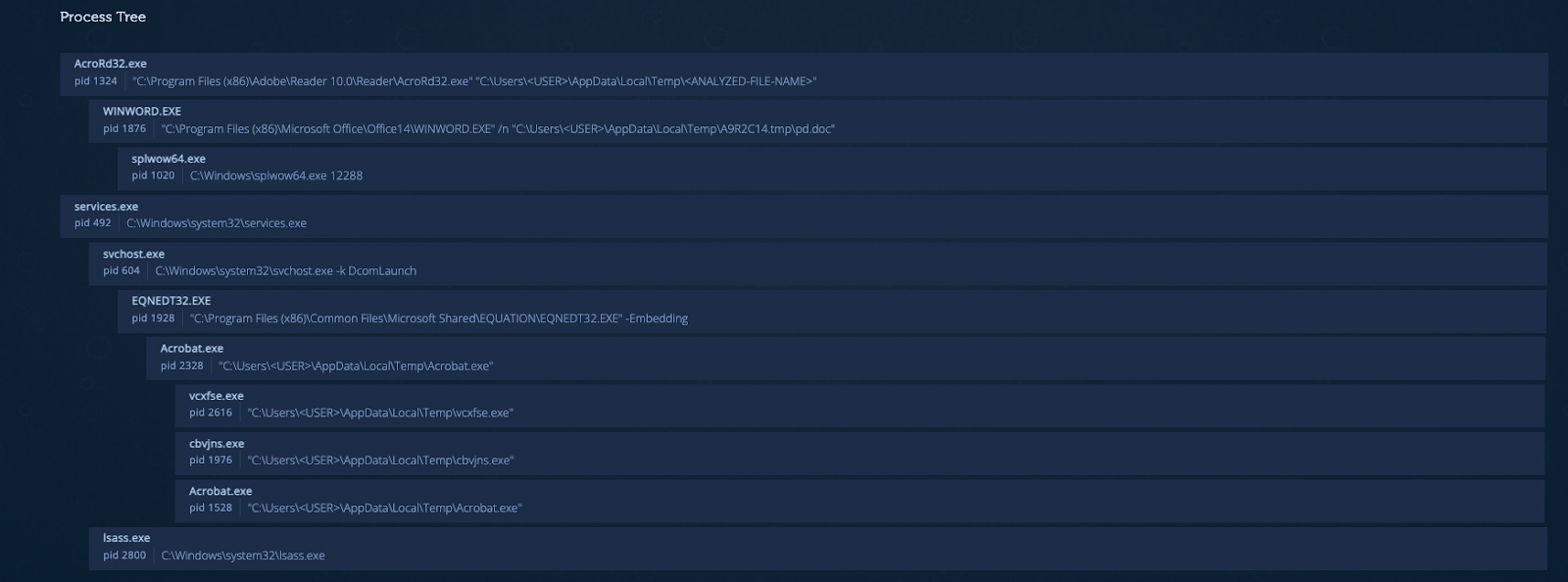
Task: Select the AcroRd32.exe process name
Action: [x=111, y=64]
